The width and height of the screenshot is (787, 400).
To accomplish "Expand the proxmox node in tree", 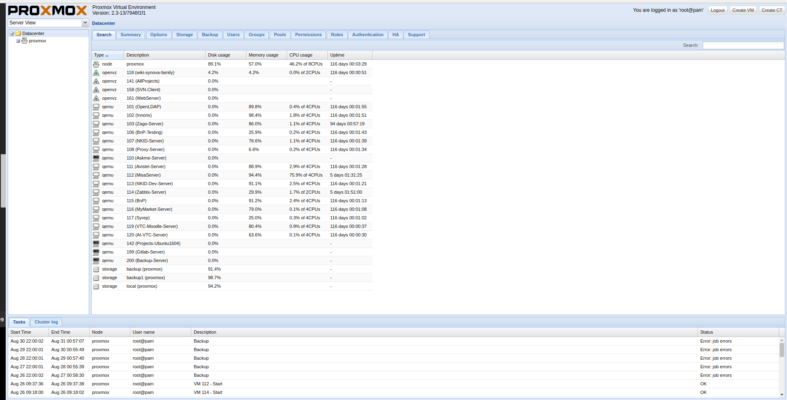I will coord(17,41).
